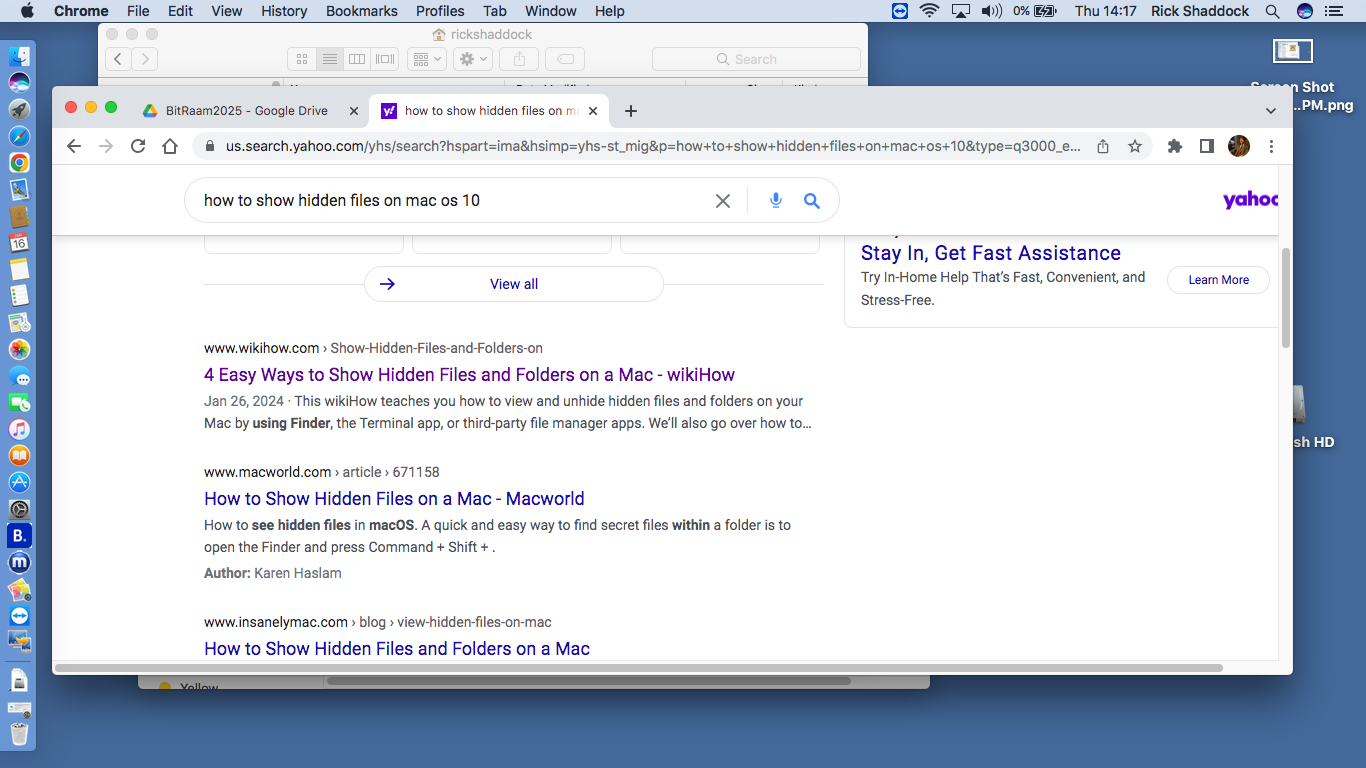Click Stay In, Get Fast Assistance ad title
Viewport: 1366px width, 768px height.
pyautogui.click(x=990, y=253)
